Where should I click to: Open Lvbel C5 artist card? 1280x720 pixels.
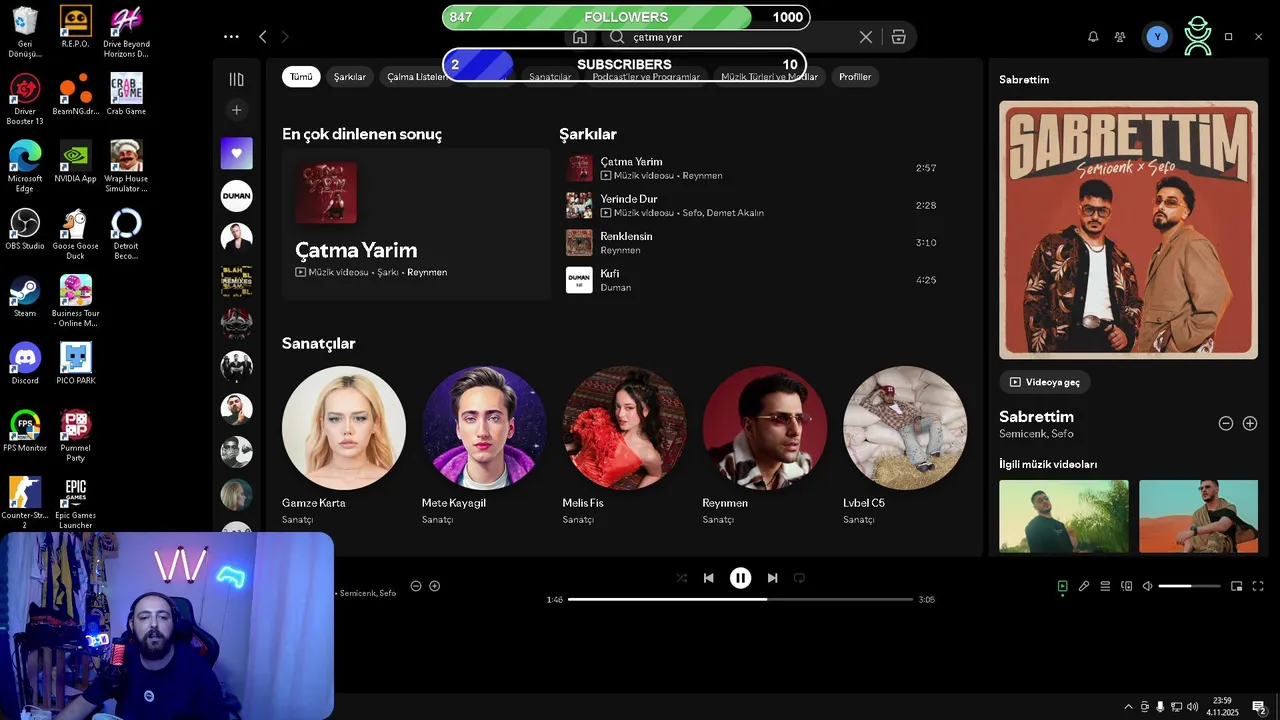905,445
